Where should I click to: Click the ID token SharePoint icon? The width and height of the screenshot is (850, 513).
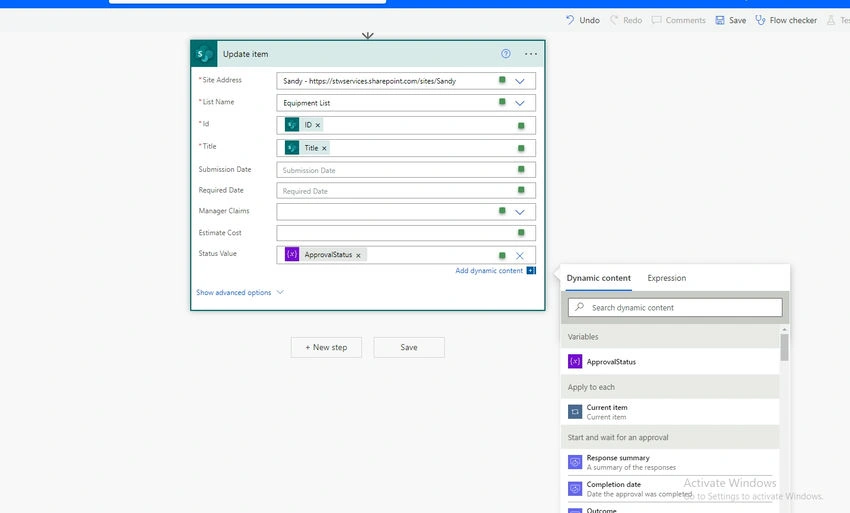pyautogui.click(x=292, y=125)
